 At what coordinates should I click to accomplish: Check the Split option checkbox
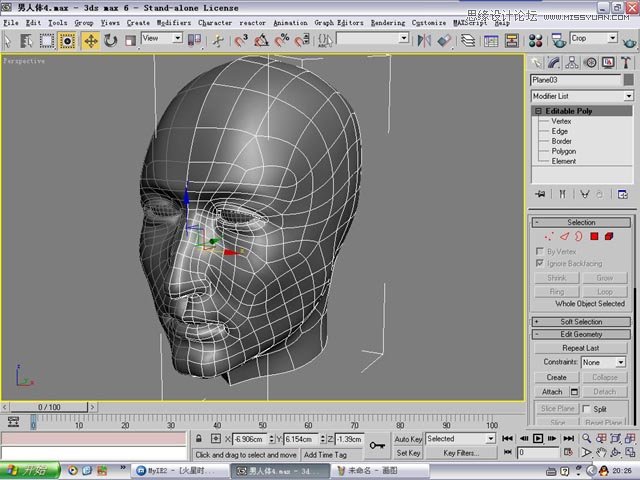[586, 409]
